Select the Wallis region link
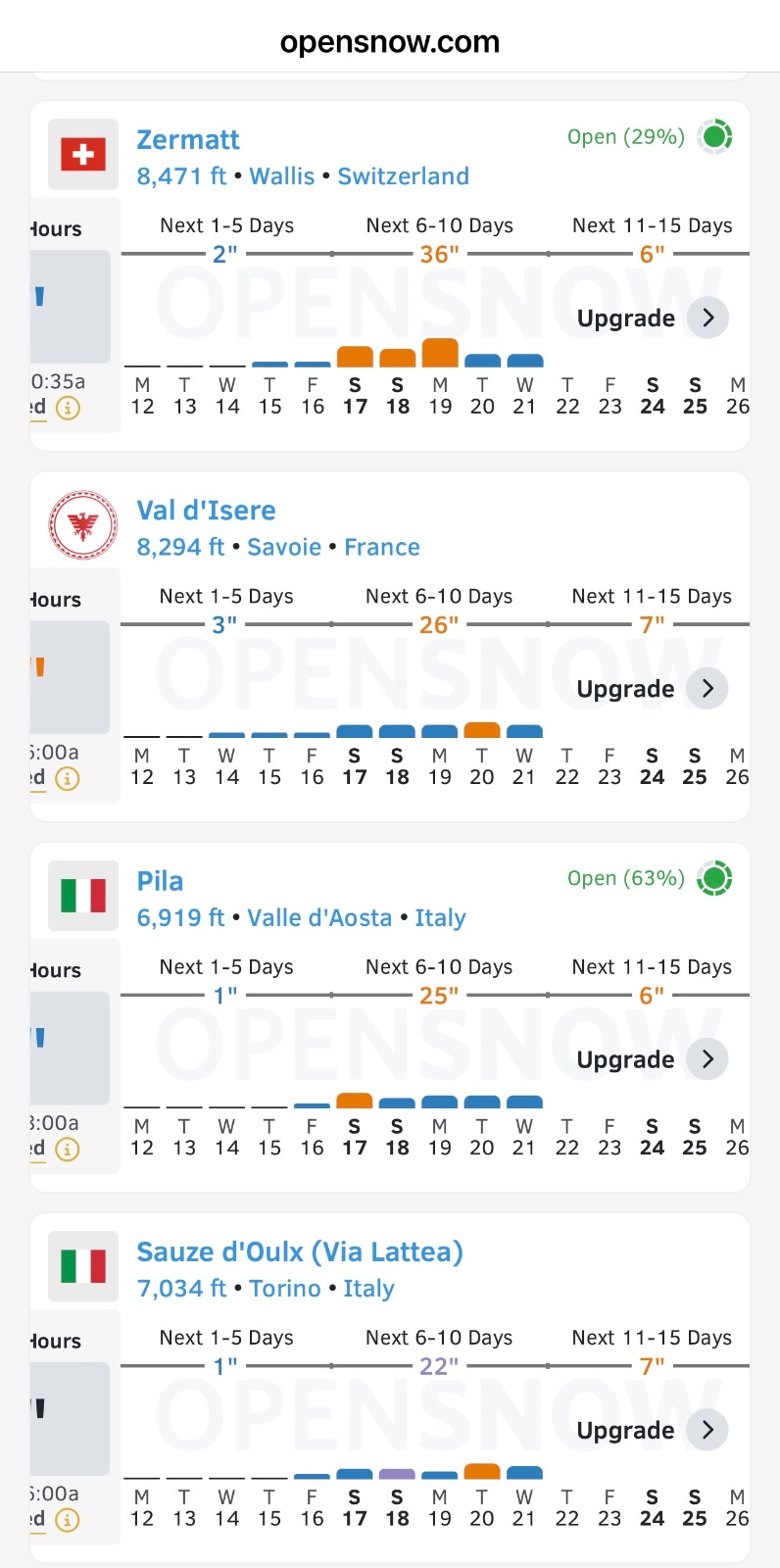 click(x=282, y=176)
